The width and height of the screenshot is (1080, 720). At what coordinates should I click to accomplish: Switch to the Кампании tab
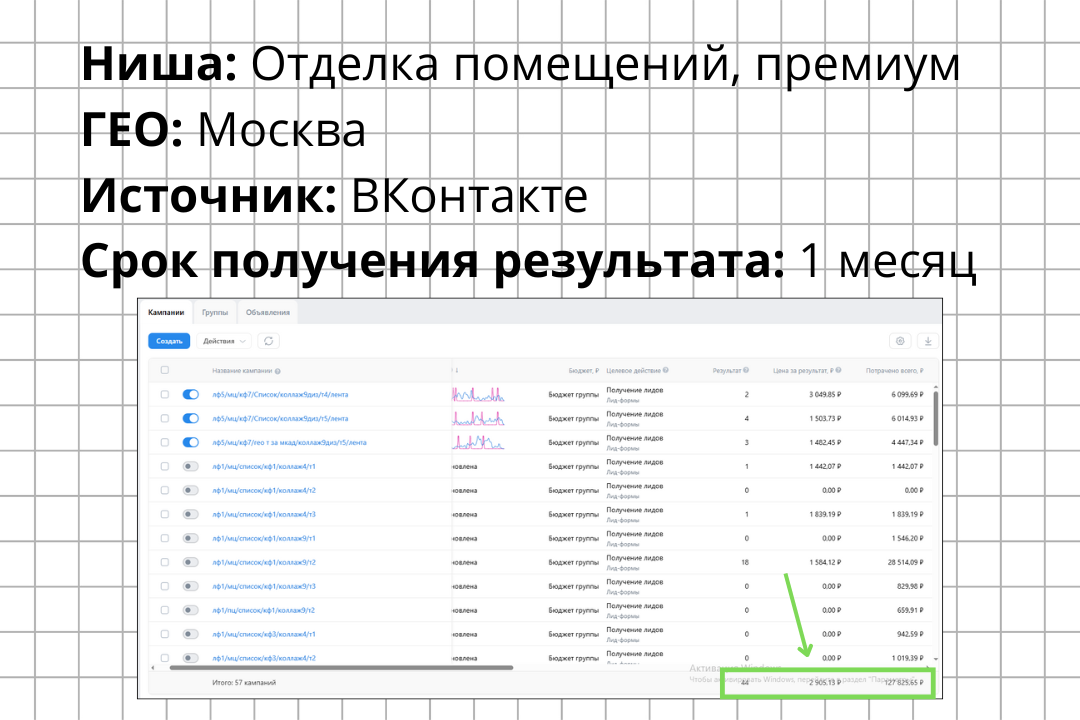(166, 312)
